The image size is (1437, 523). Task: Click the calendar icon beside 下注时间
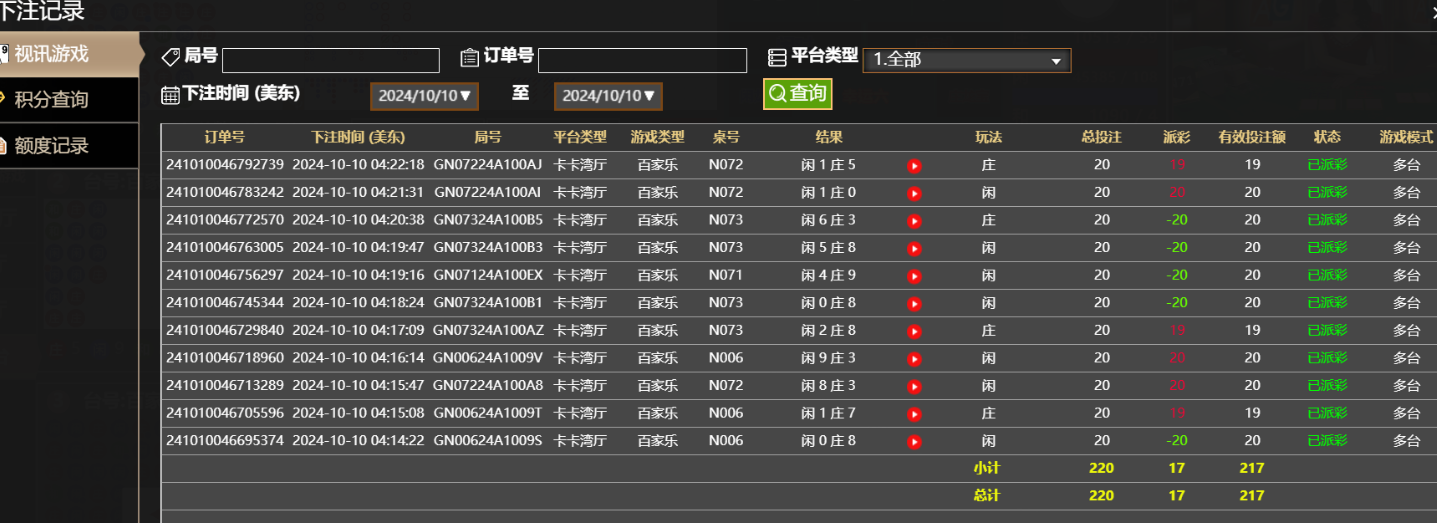point(170,95)
